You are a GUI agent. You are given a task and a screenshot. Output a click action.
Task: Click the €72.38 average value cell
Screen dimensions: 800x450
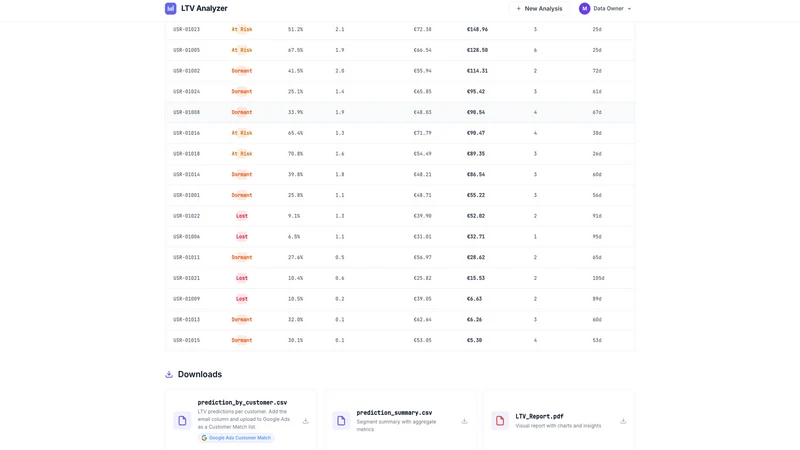[x=422, y=30]
